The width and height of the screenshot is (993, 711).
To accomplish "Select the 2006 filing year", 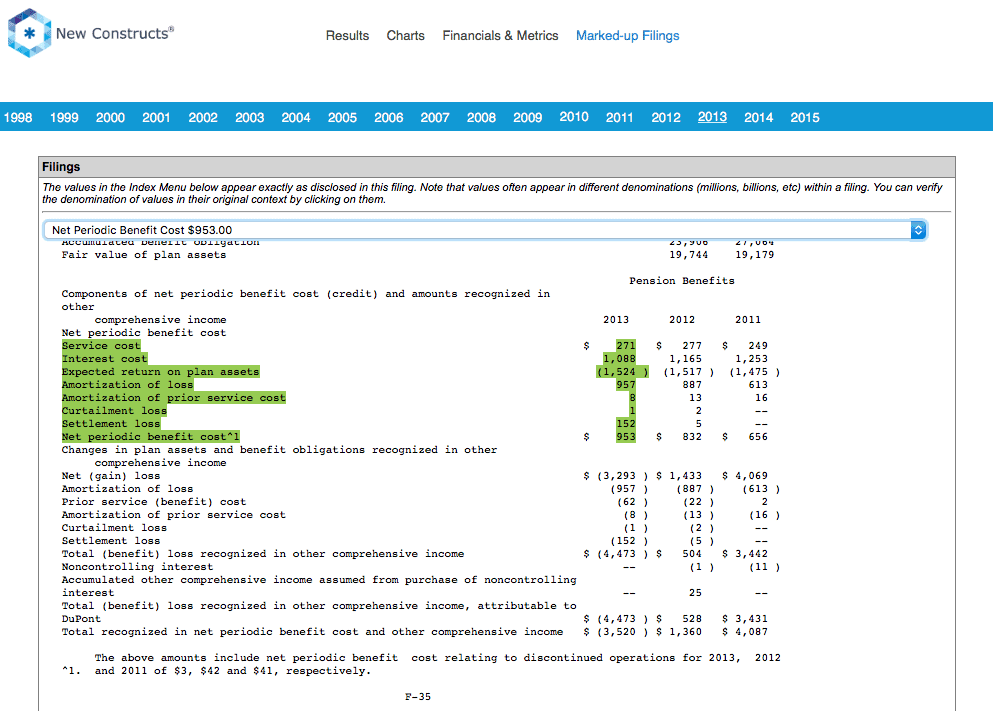I will tap(388, 117).
